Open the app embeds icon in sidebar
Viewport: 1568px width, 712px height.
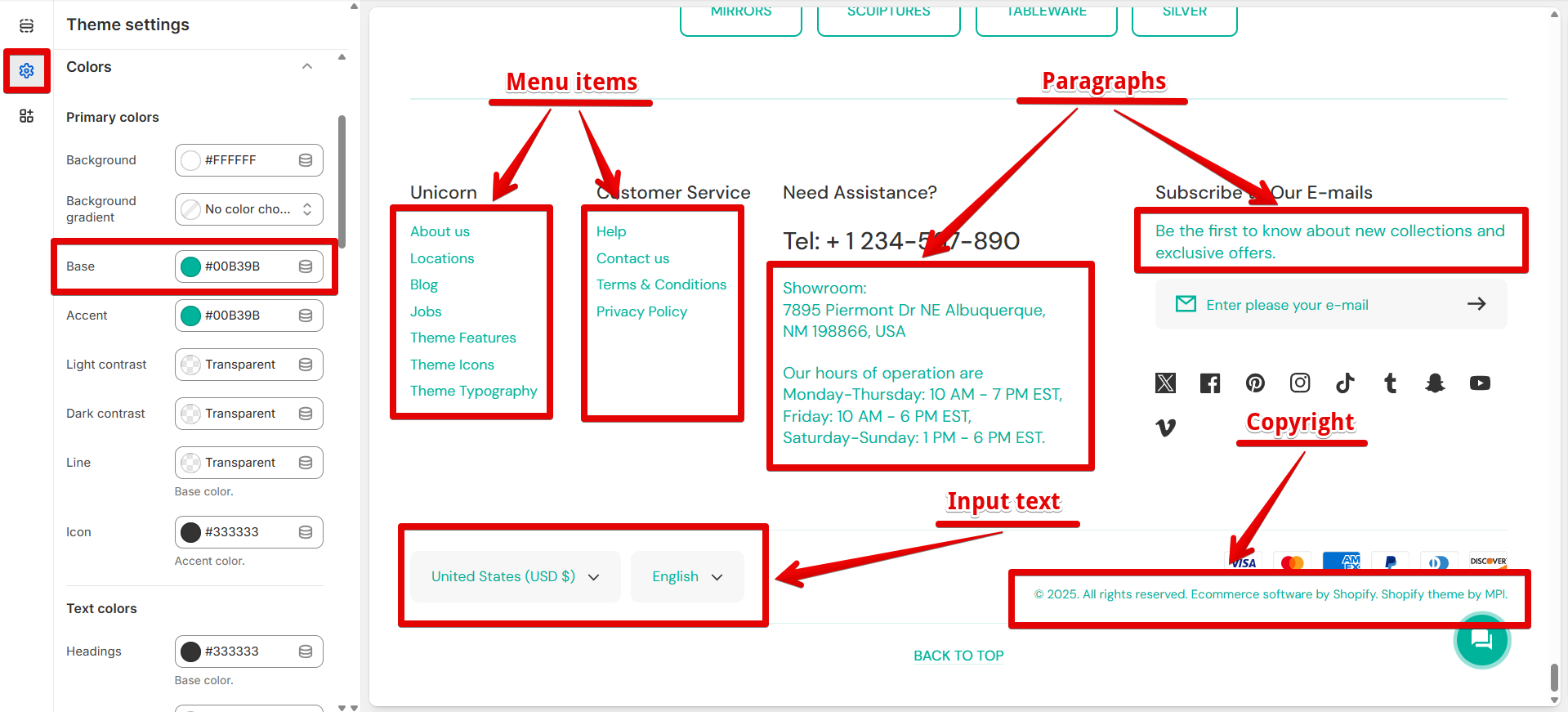tap(26, 116)
